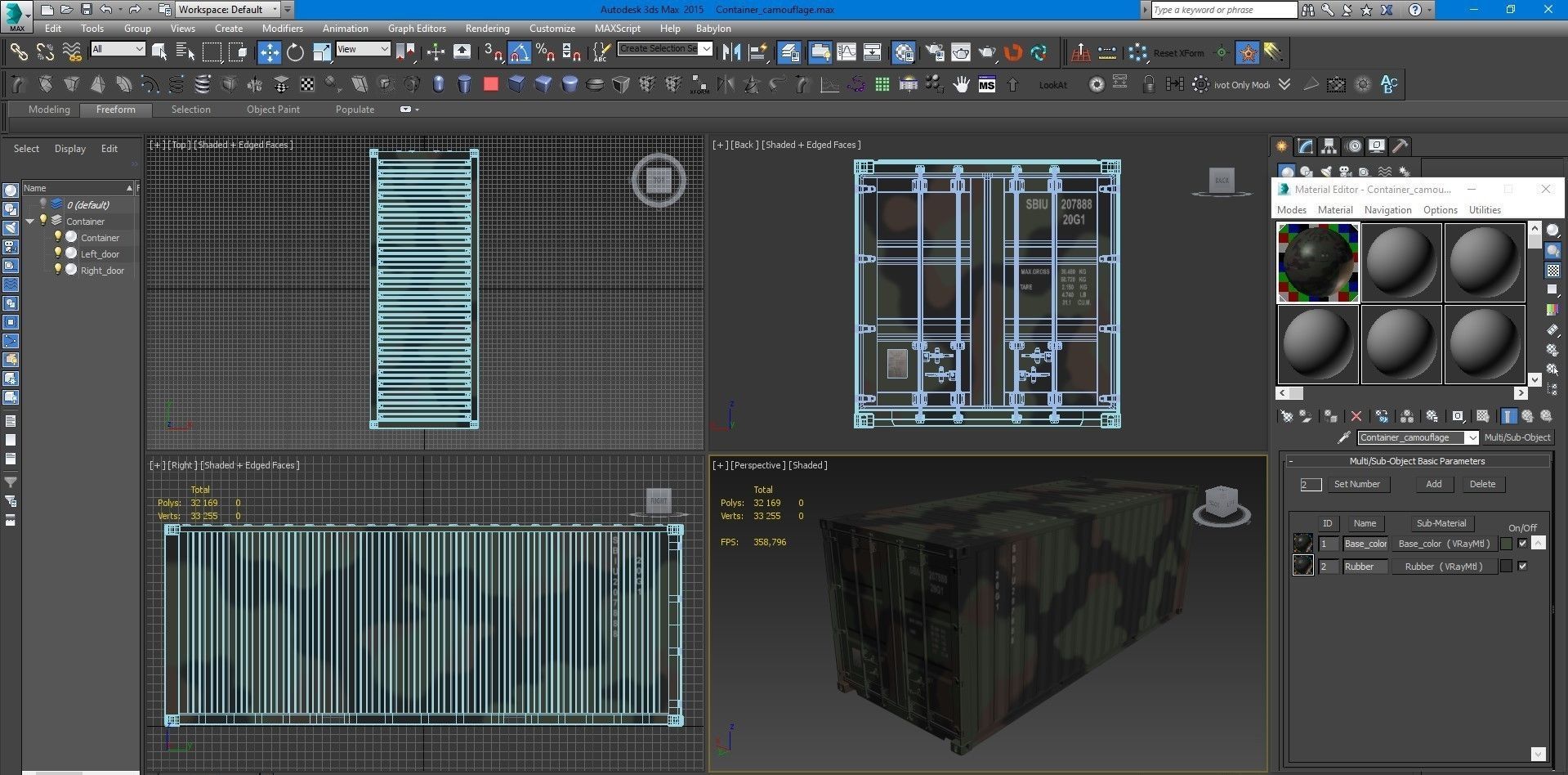
Task: Click the red X reset material icon
Action: click(1356, 416)
